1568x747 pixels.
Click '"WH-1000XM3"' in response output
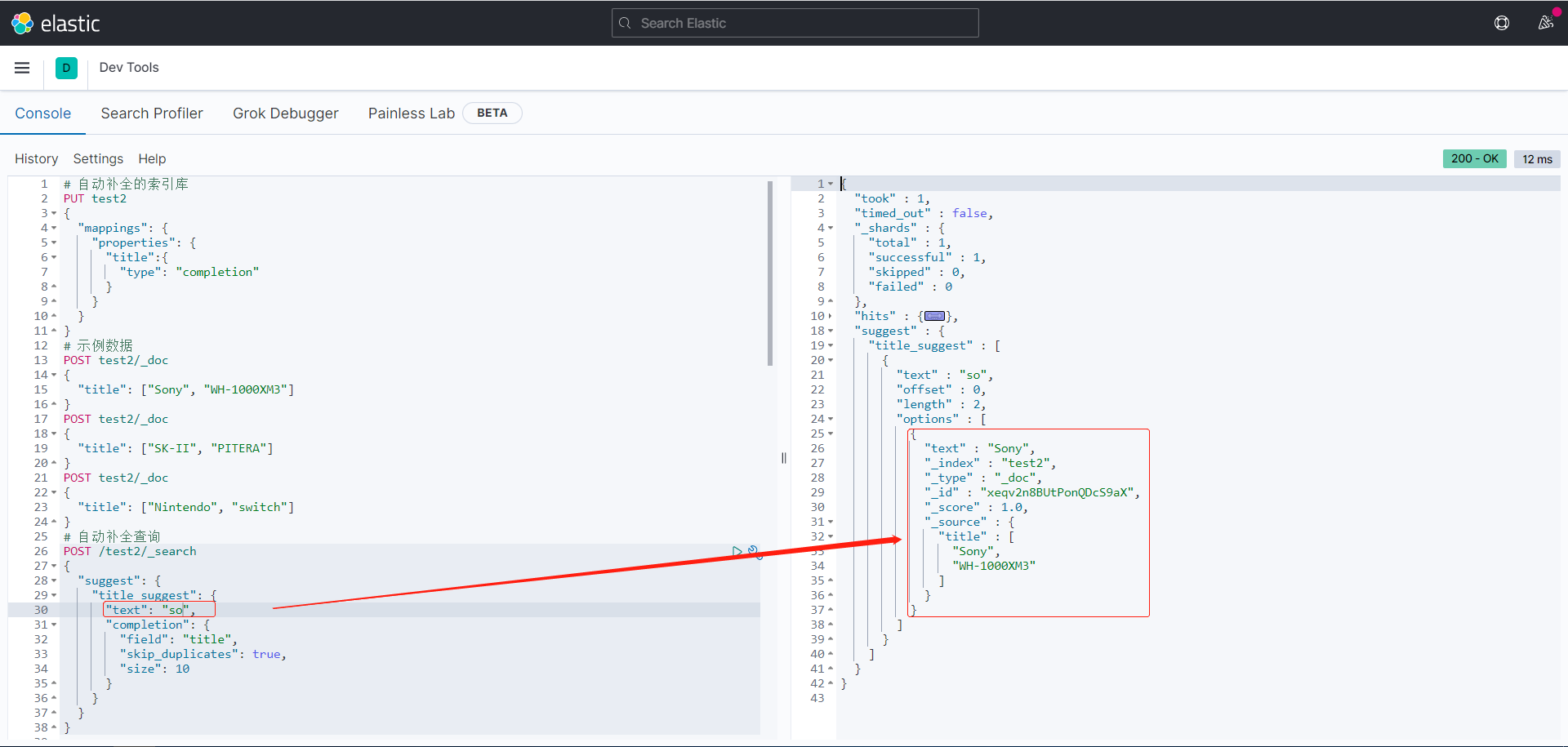coord(994,566)
